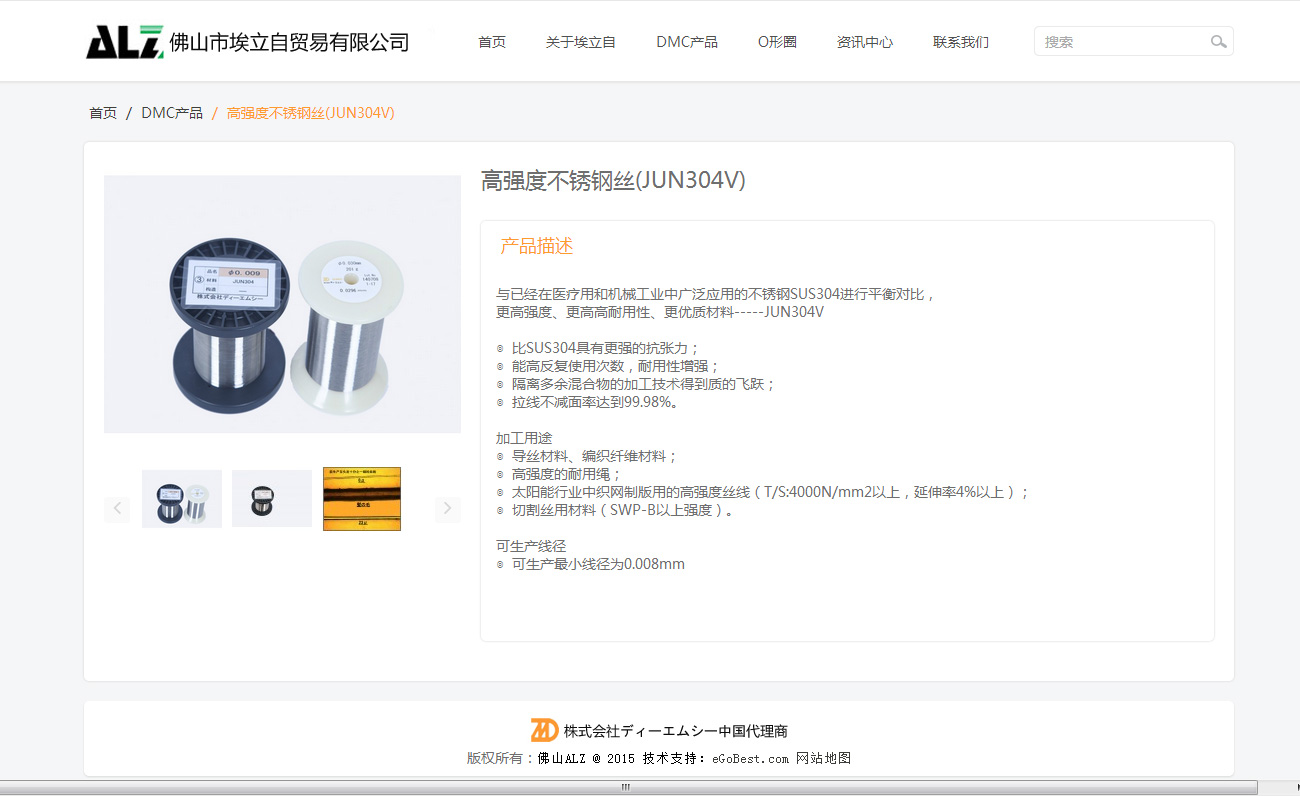Image resolution: width=1300 pixels, height=796 pixels.
Task: Click the DMC orange logo in footer
Action: [544, 730]
